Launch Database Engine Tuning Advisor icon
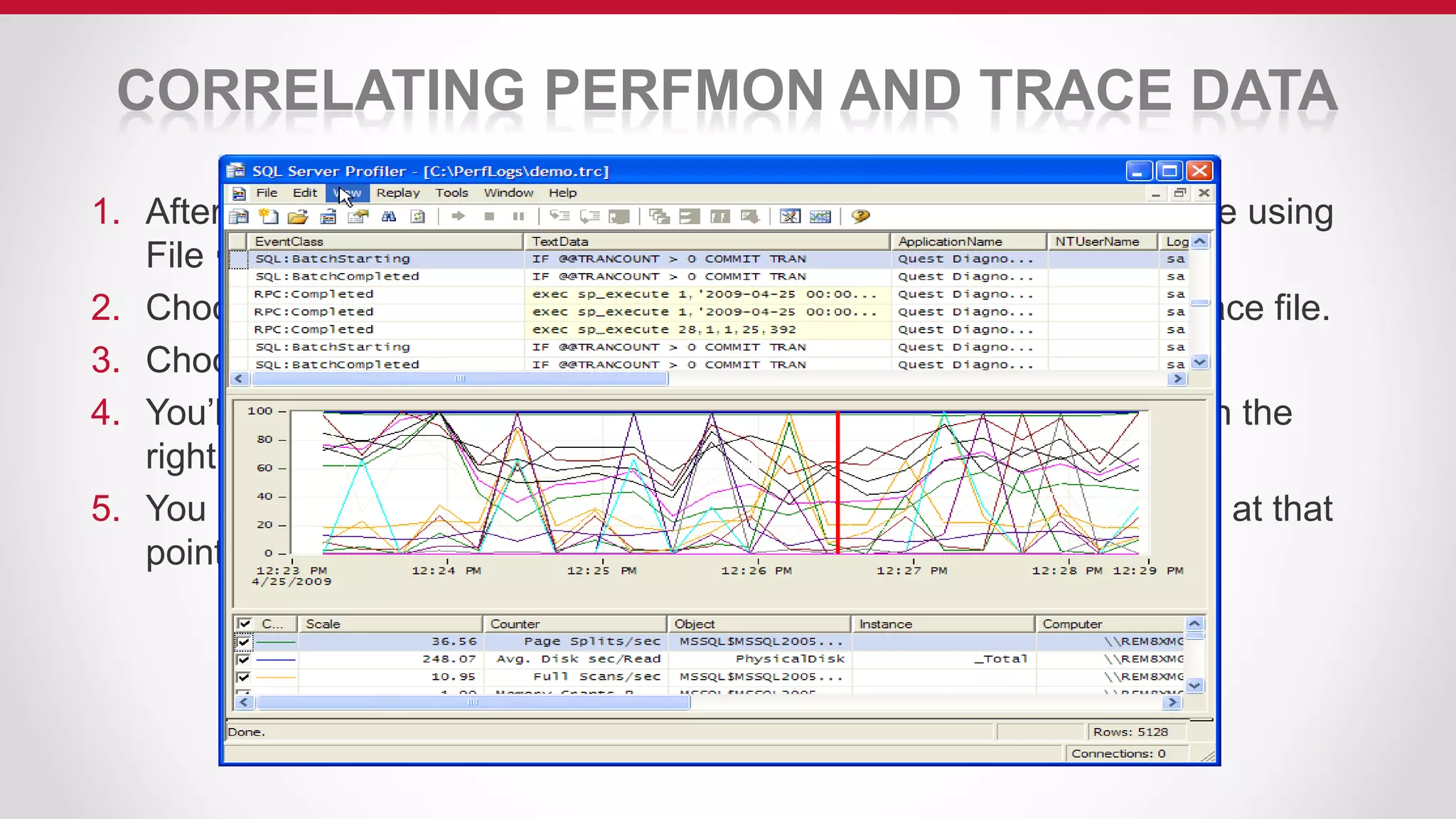Image resolution: width=1456 pixels, height=819 pixels. 790,217
